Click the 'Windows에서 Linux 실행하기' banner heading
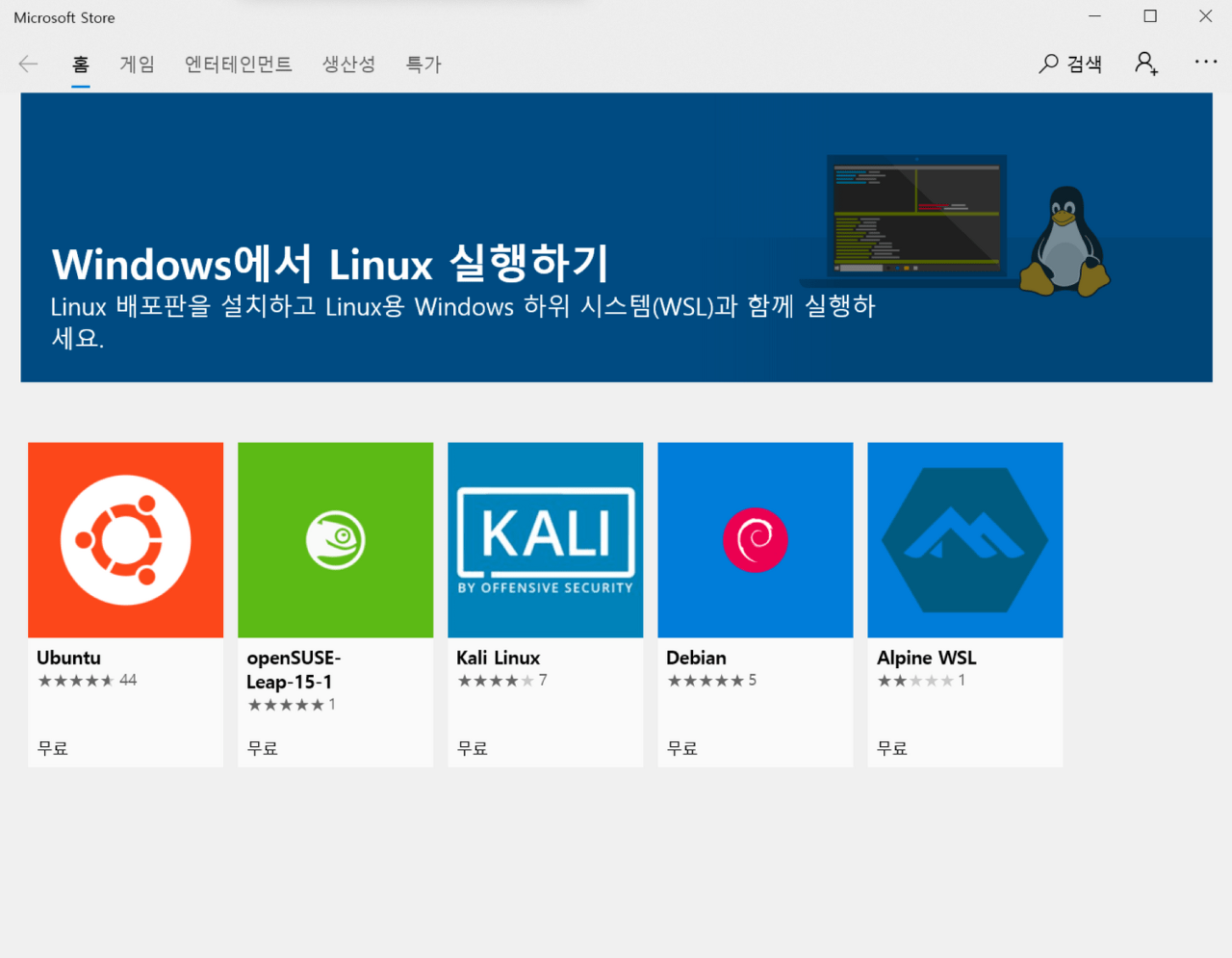The image size is (1232, 958). pyautogui.click(x=330, y=263)
